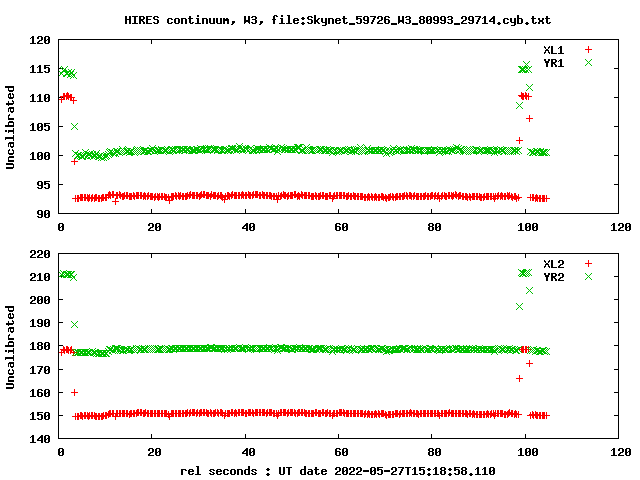
Task: Click the 140 tick on bottom plot y-axis
Action: coord(40,439)
